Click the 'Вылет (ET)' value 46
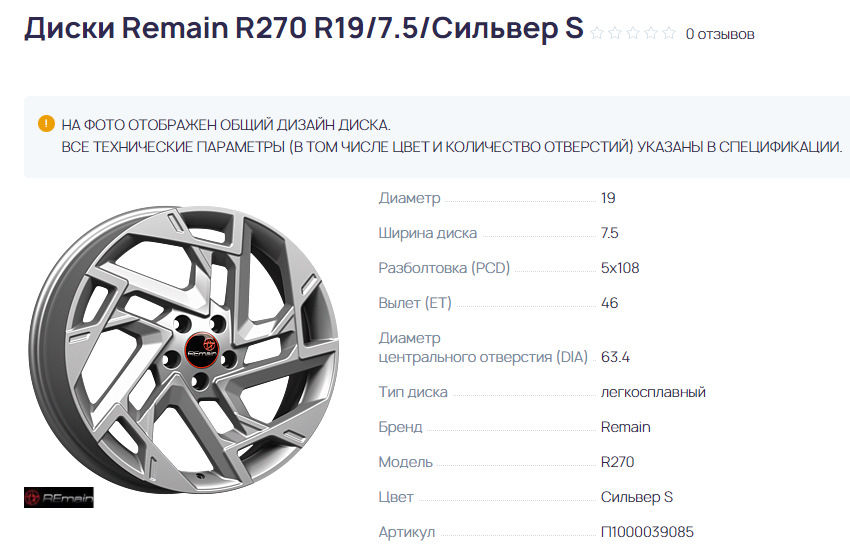 coord(609,303)
